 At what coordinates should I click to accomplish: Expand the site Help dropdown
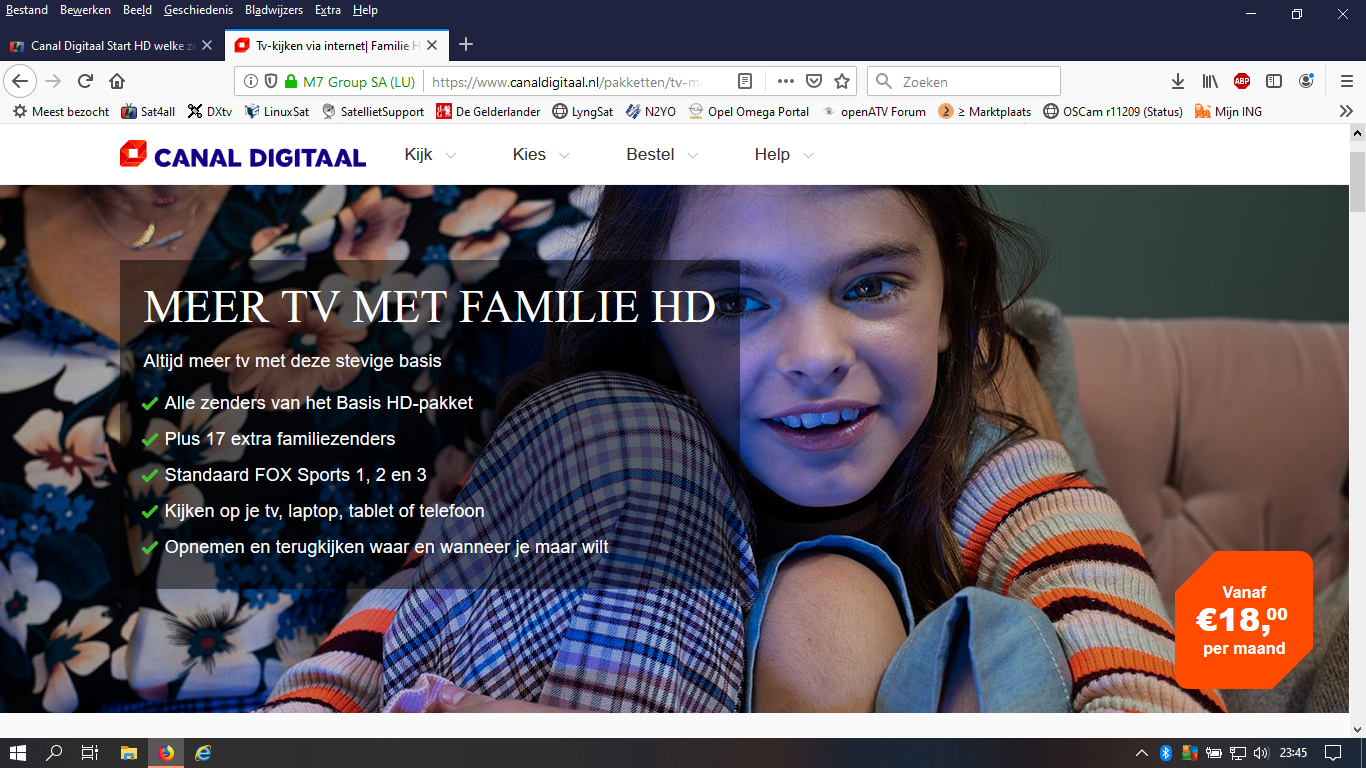tap(784, 154)
